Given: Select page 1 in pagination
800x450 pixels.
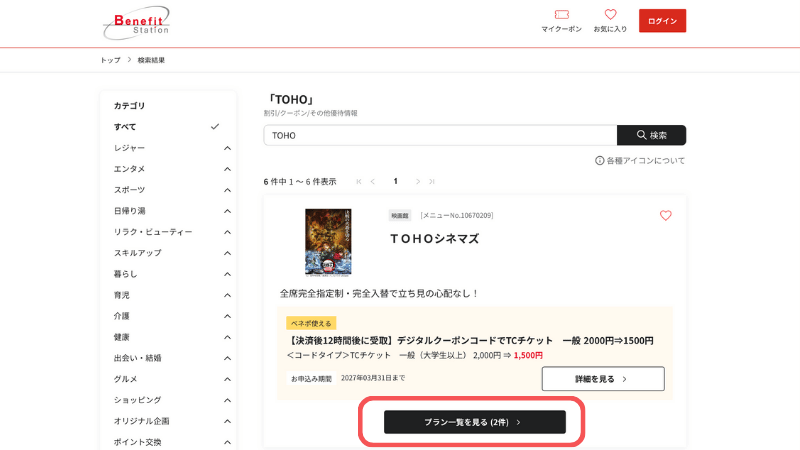Looking at the screenshot, I should coord(395,181).
